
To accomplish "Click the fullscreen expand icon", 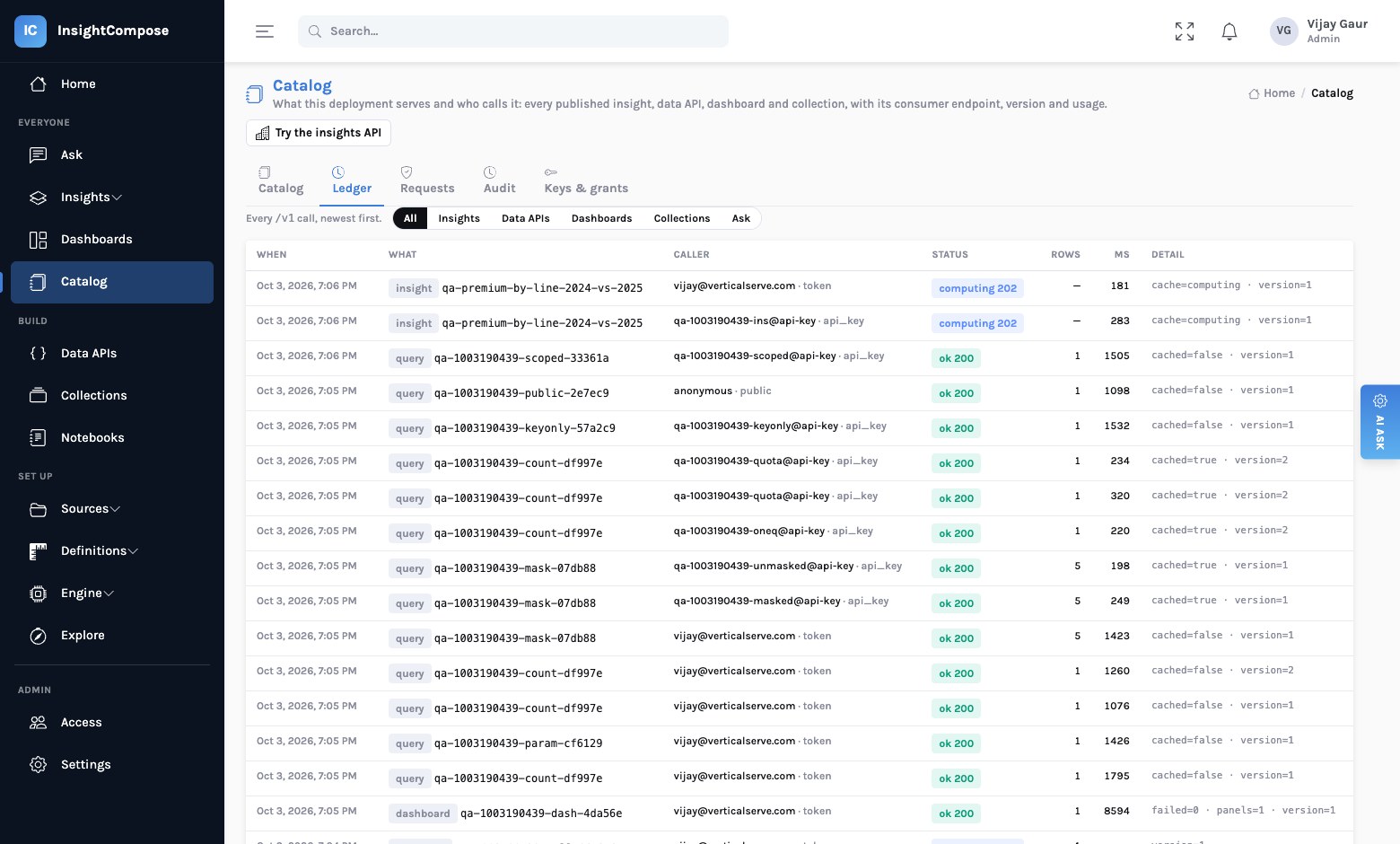I will pyautogui.click(x=1185, y=31).
